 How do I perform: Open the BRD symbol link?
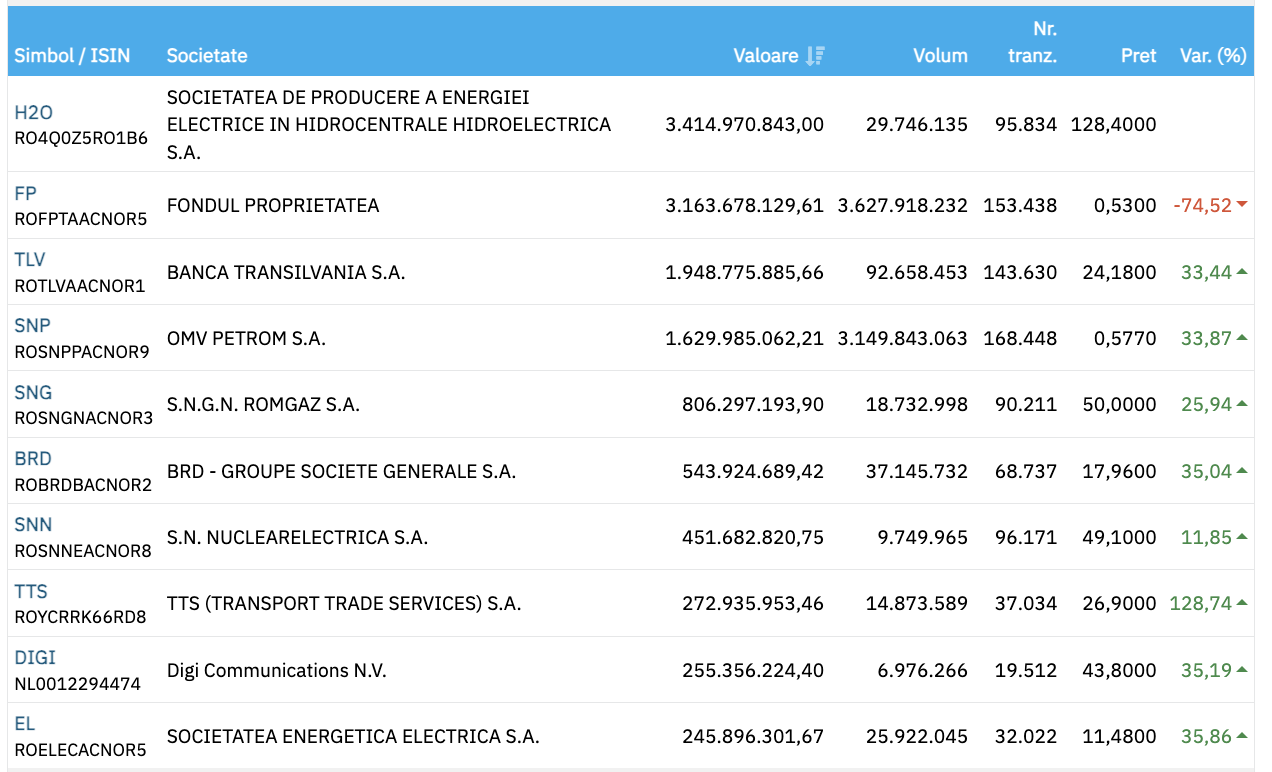(33, 459)
